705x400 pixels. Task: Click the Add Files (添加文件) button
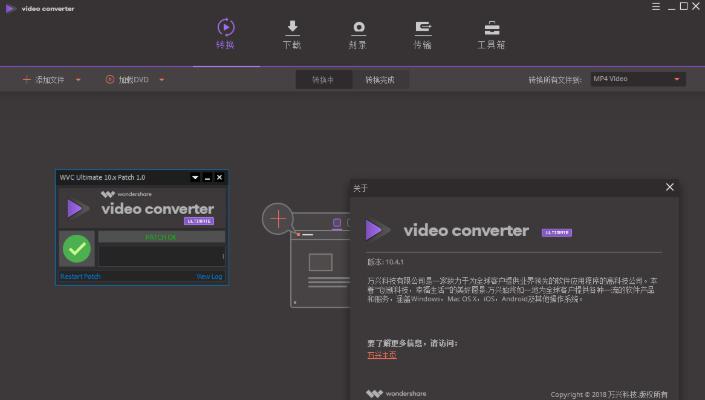click(x=43, y=80)
